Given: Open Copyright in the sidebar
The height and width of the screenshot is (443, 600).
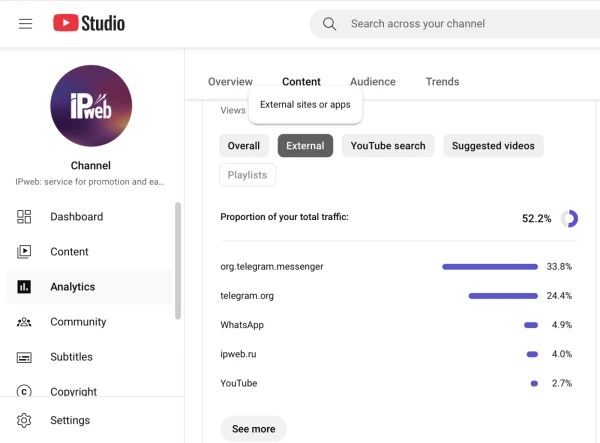Looking at the screenshot, I should click(73, 391).
